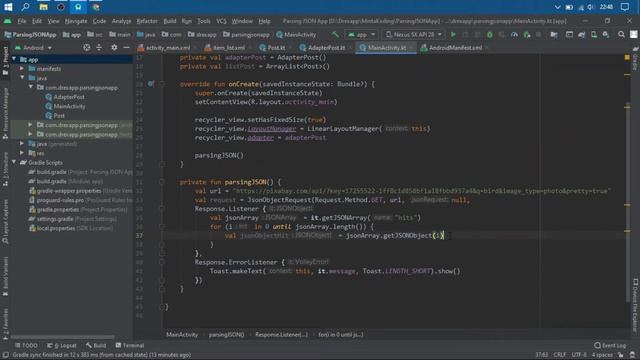640x360 pixels.
Task: Toggle the Project tool window stripe
Action: tap(5, 60)
